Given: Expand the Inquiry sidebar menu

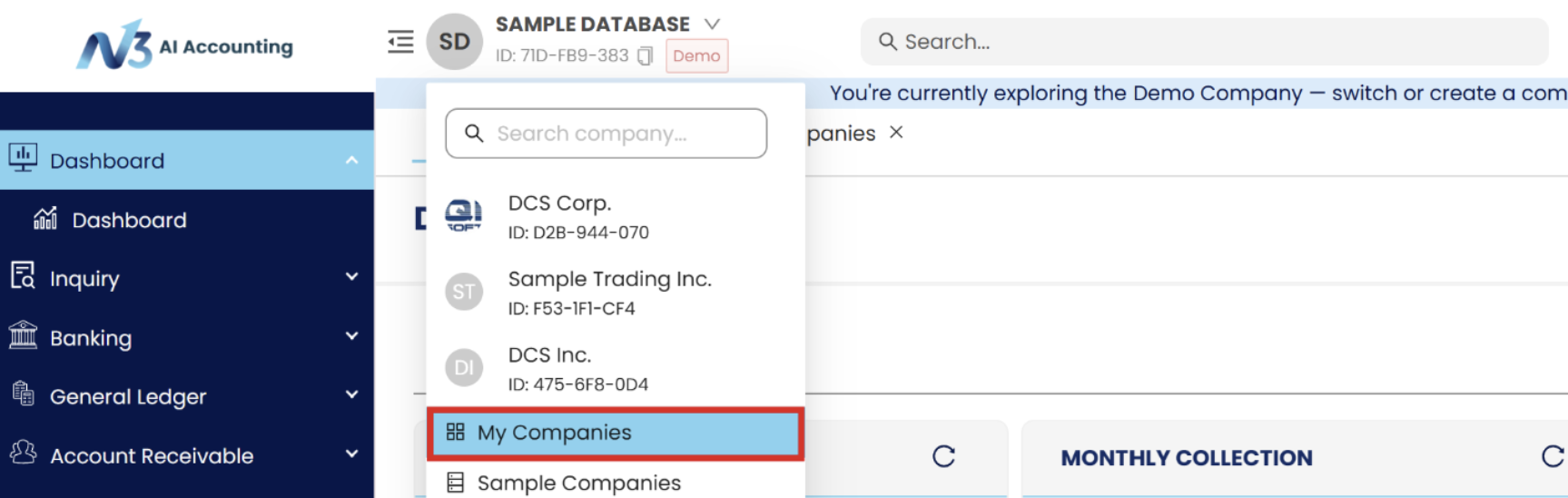Looking at the screenshot, I should (x=351, y=277).
